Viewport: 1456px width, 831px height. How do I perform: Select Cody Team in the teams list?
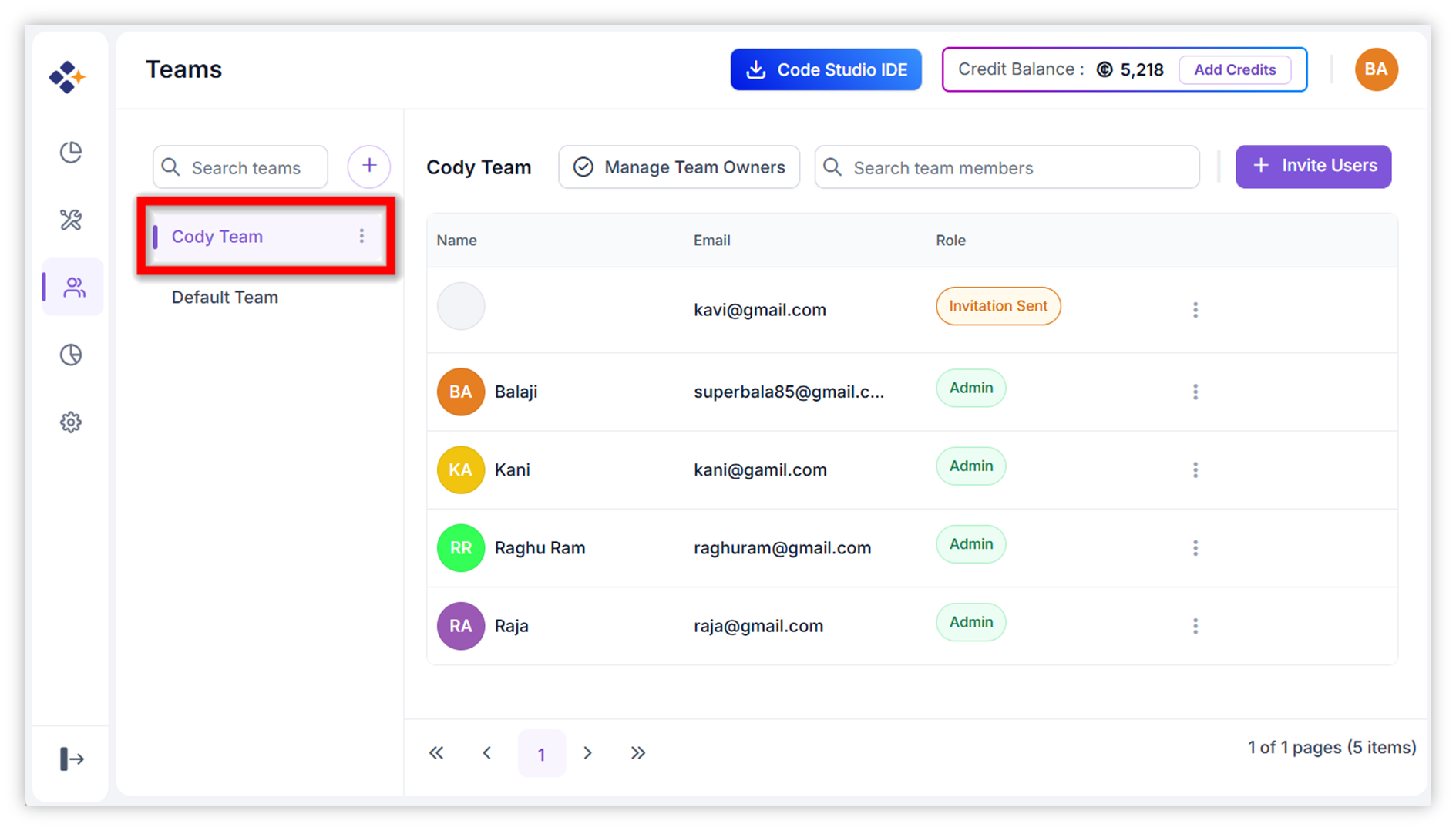click(x=217, y=237)
